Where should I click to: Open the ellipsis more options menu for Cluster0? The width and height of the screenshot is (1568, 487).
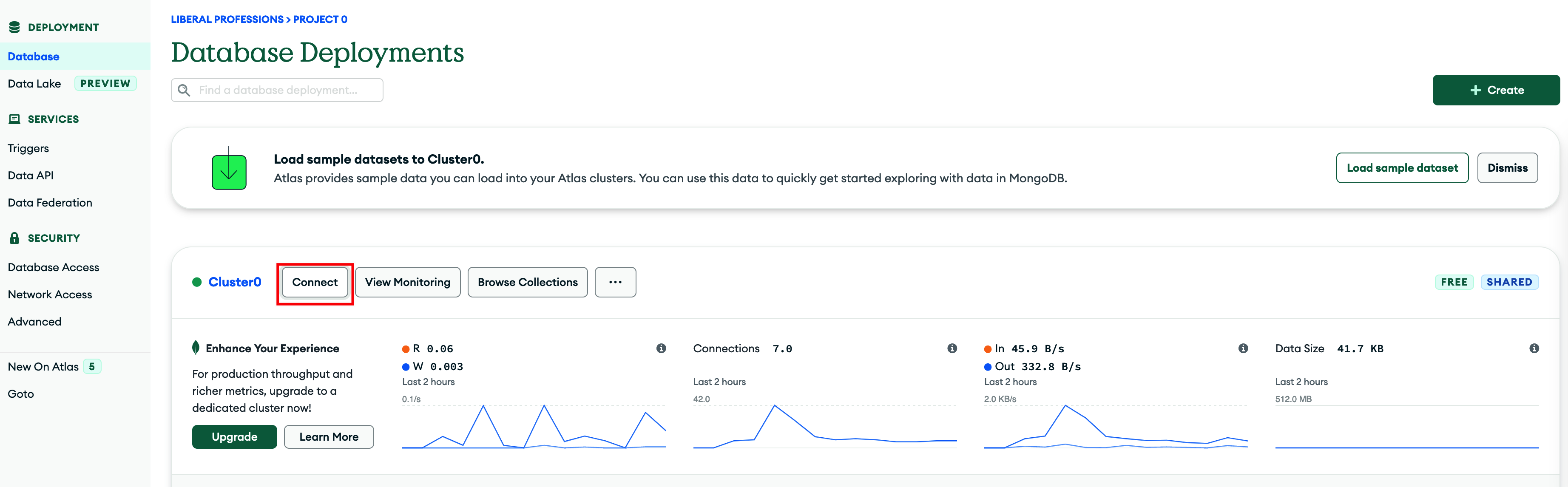[615, 282]
